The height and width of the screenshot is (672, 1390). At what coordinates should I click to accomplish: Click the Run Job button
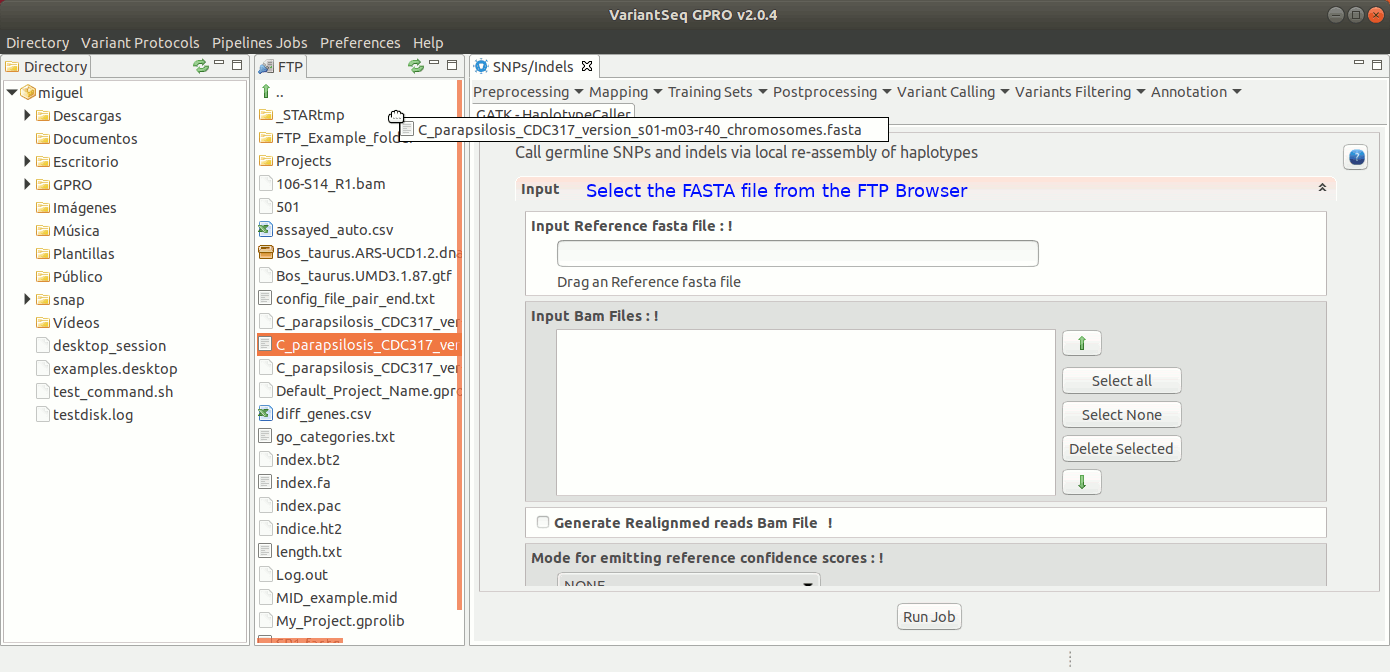click(929, 617)
